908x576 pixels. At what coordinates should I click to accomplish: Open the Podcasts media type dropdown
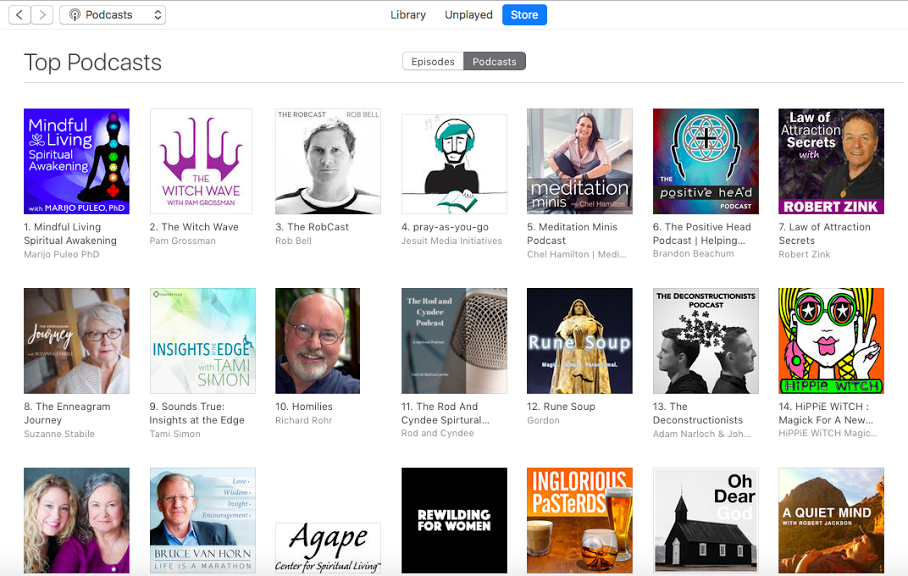pos(112,14)
